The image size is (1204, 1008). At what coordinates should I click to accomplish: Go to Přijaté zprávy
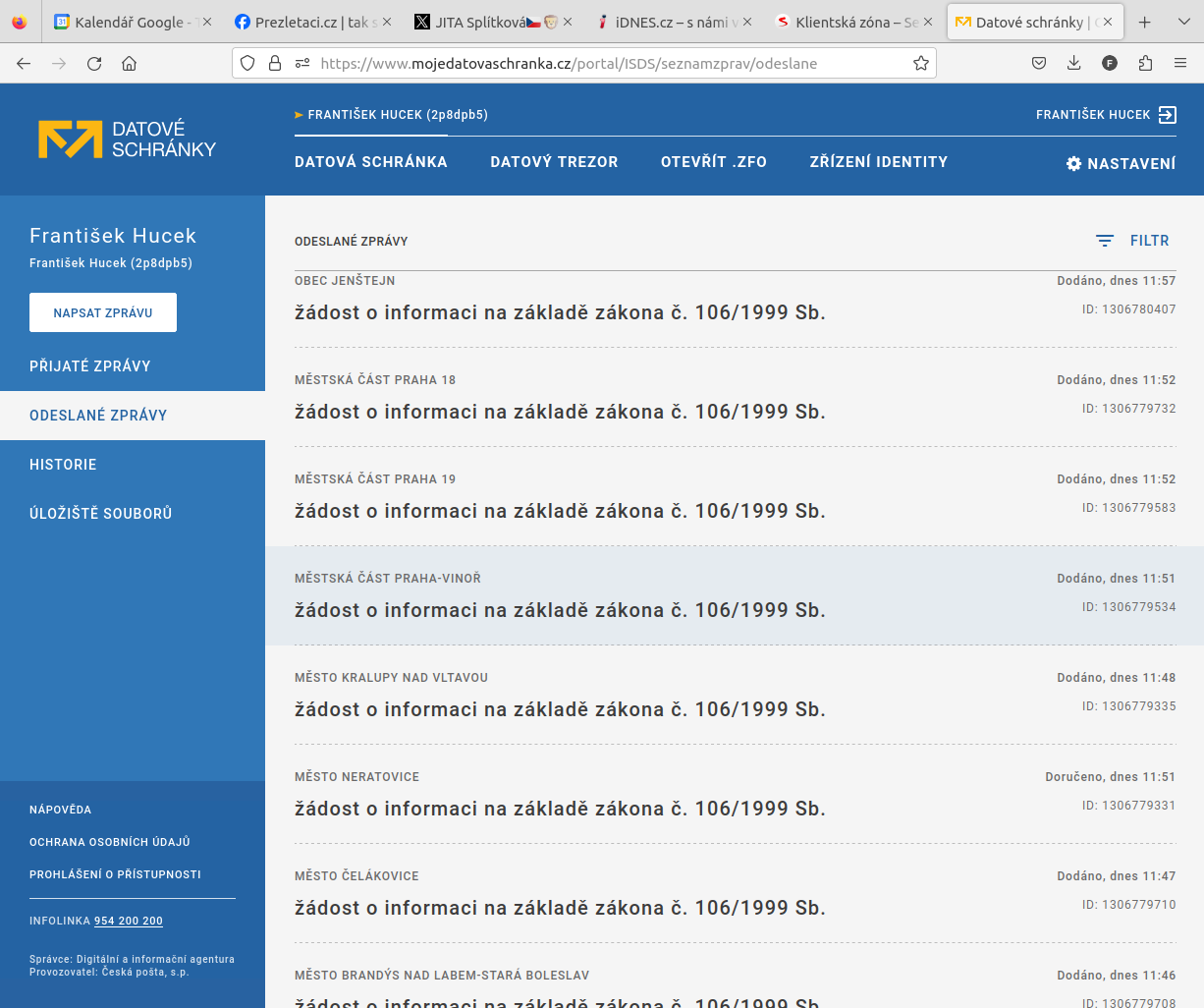133,366
